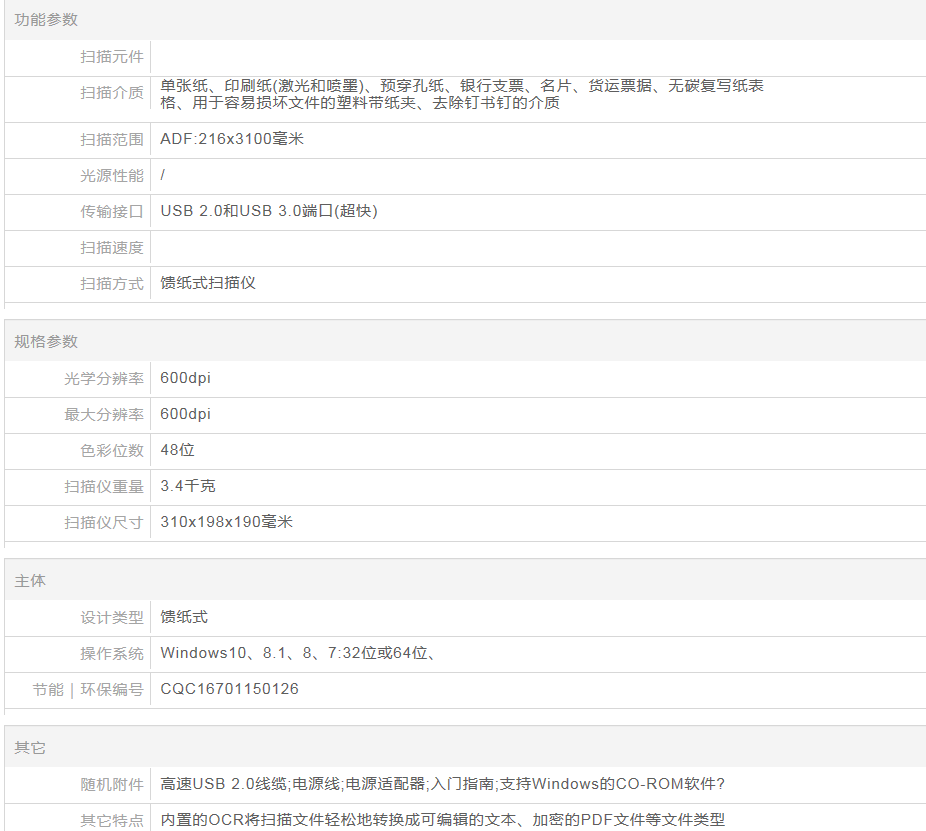
Task: Select the 310x198x190毫米 dimensions value
Action: coord(226,522)
